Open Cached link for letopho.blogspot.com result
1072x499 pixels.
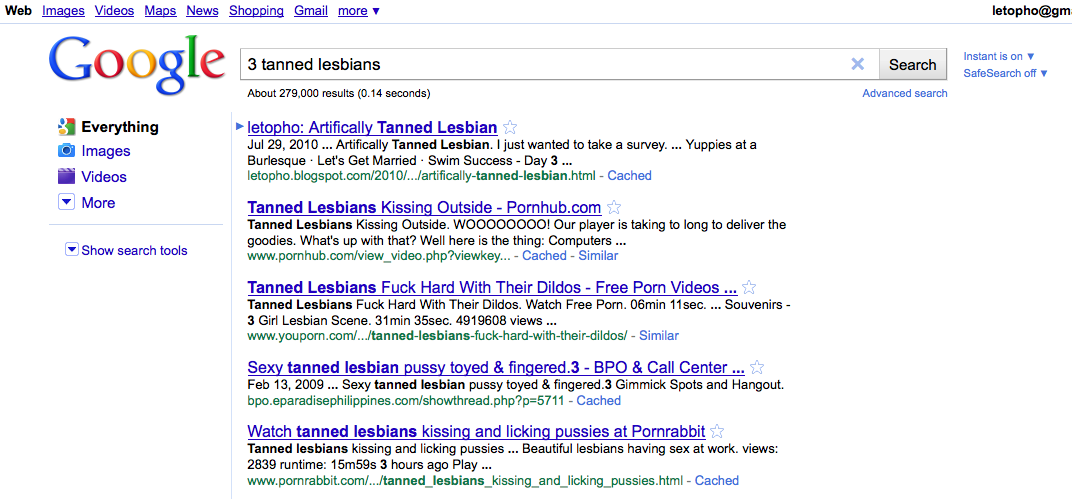coord(630,176)
